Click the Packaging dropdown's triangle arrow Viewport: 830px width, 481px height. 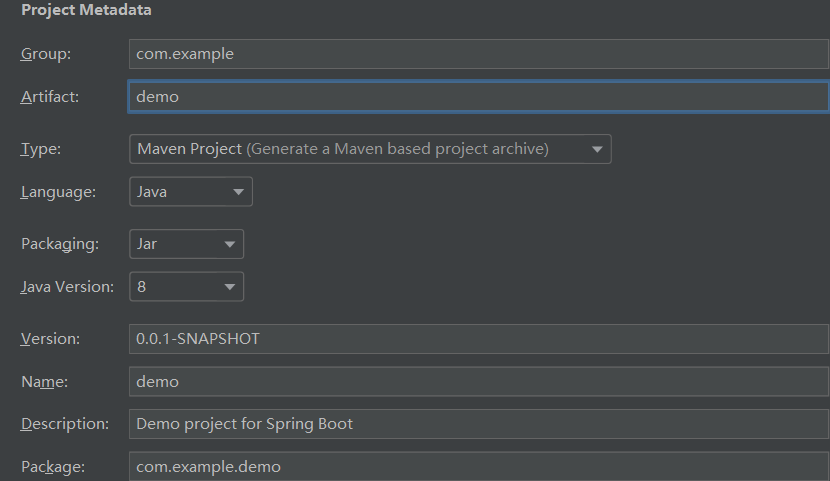(x=229, y=244)
